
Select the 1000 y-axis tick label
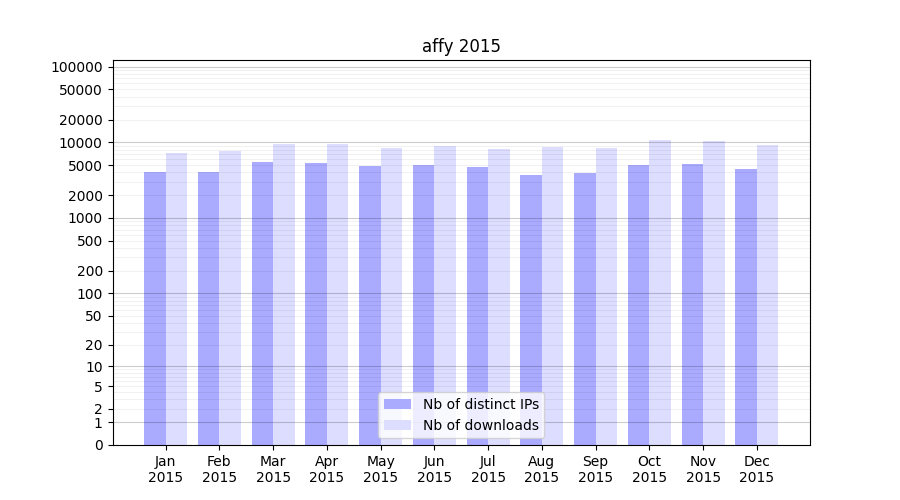click(x=86, y=218)
